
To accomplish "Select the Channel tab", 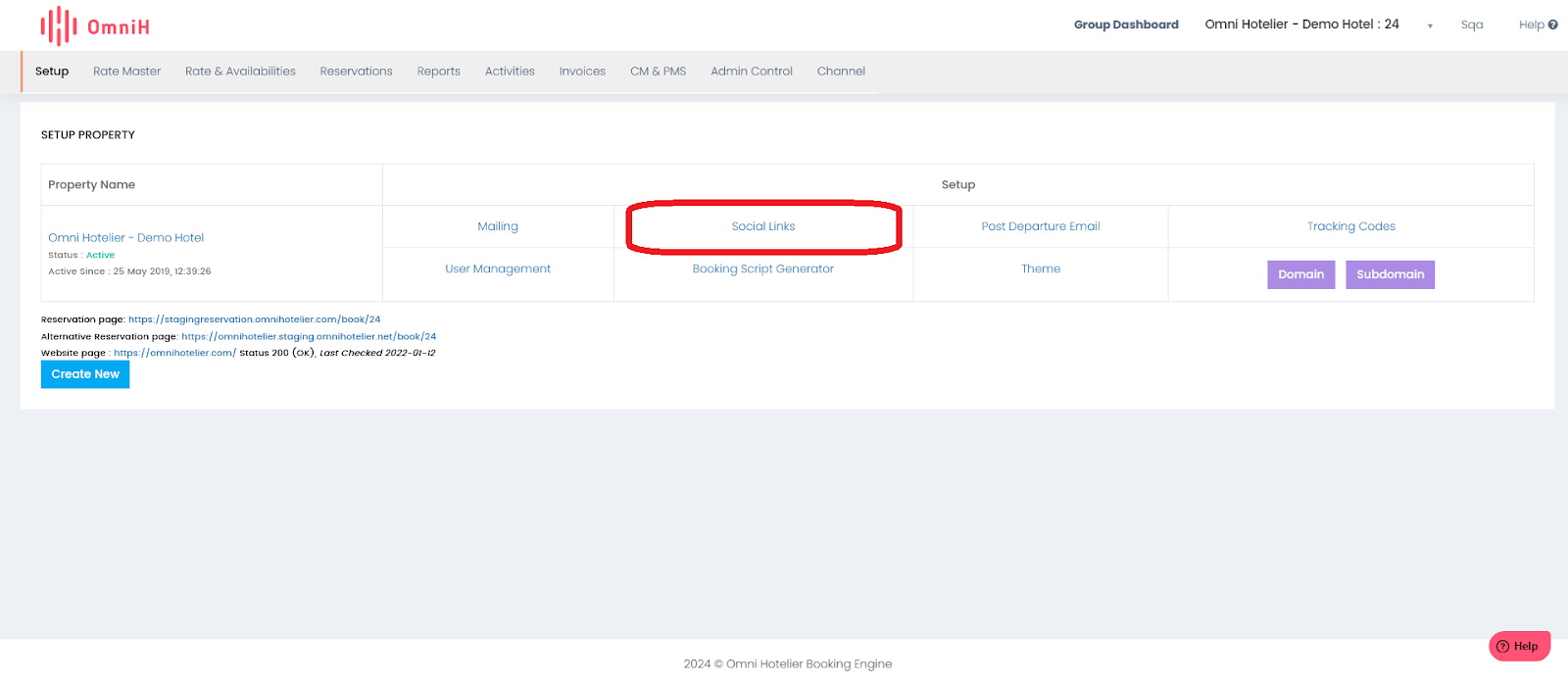I will [x=841, y=72].
